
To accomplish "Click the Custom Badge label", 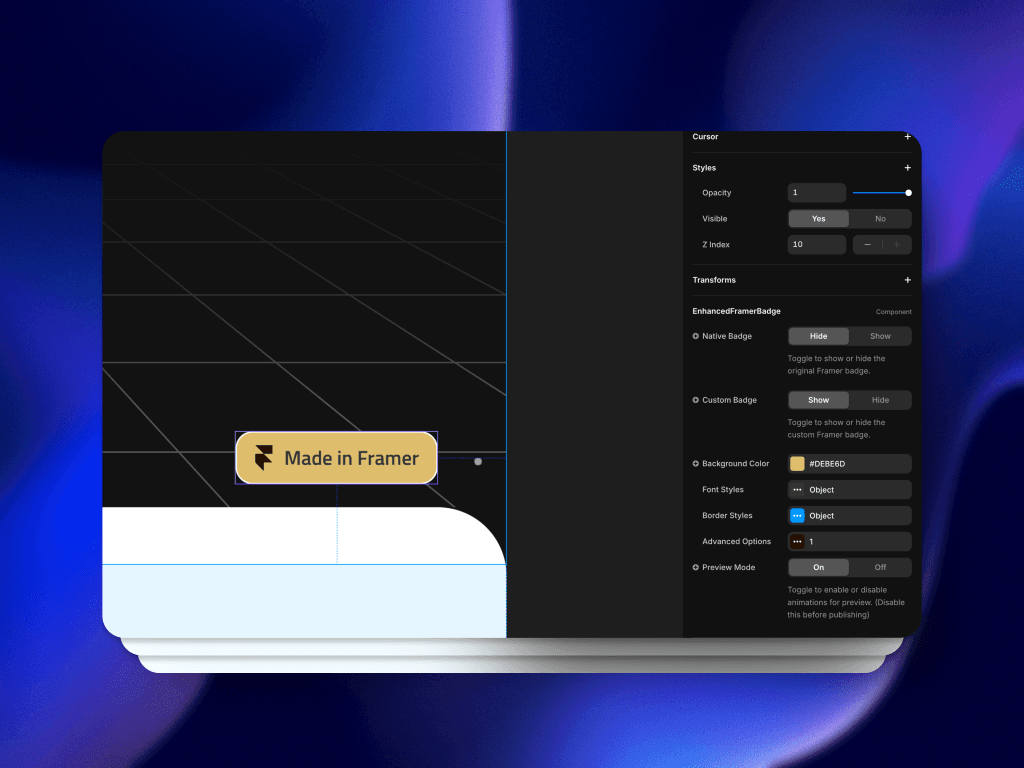I will point(729,400).
